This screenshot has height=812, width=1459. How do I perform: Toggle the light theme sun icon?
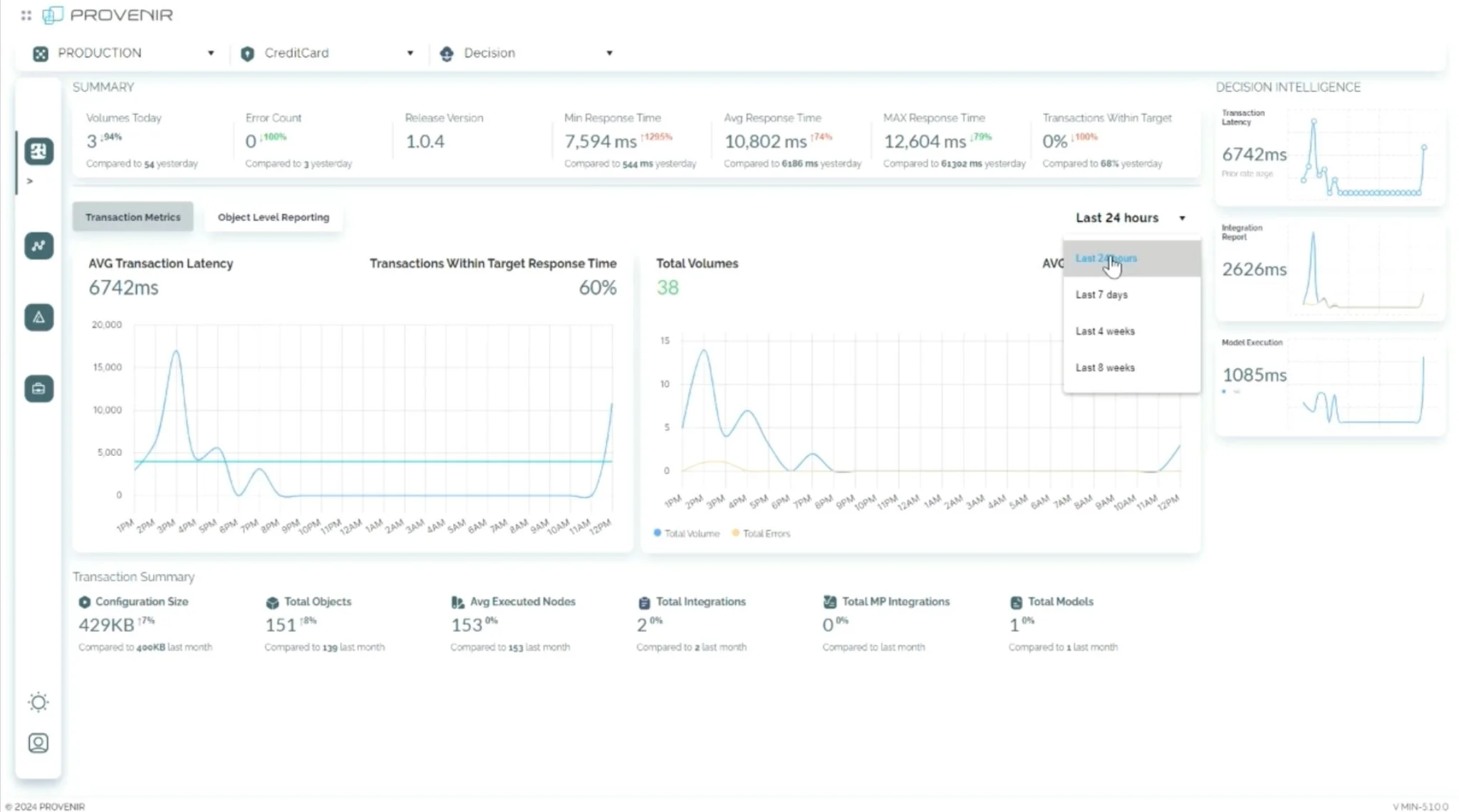(x=38, y=702)
